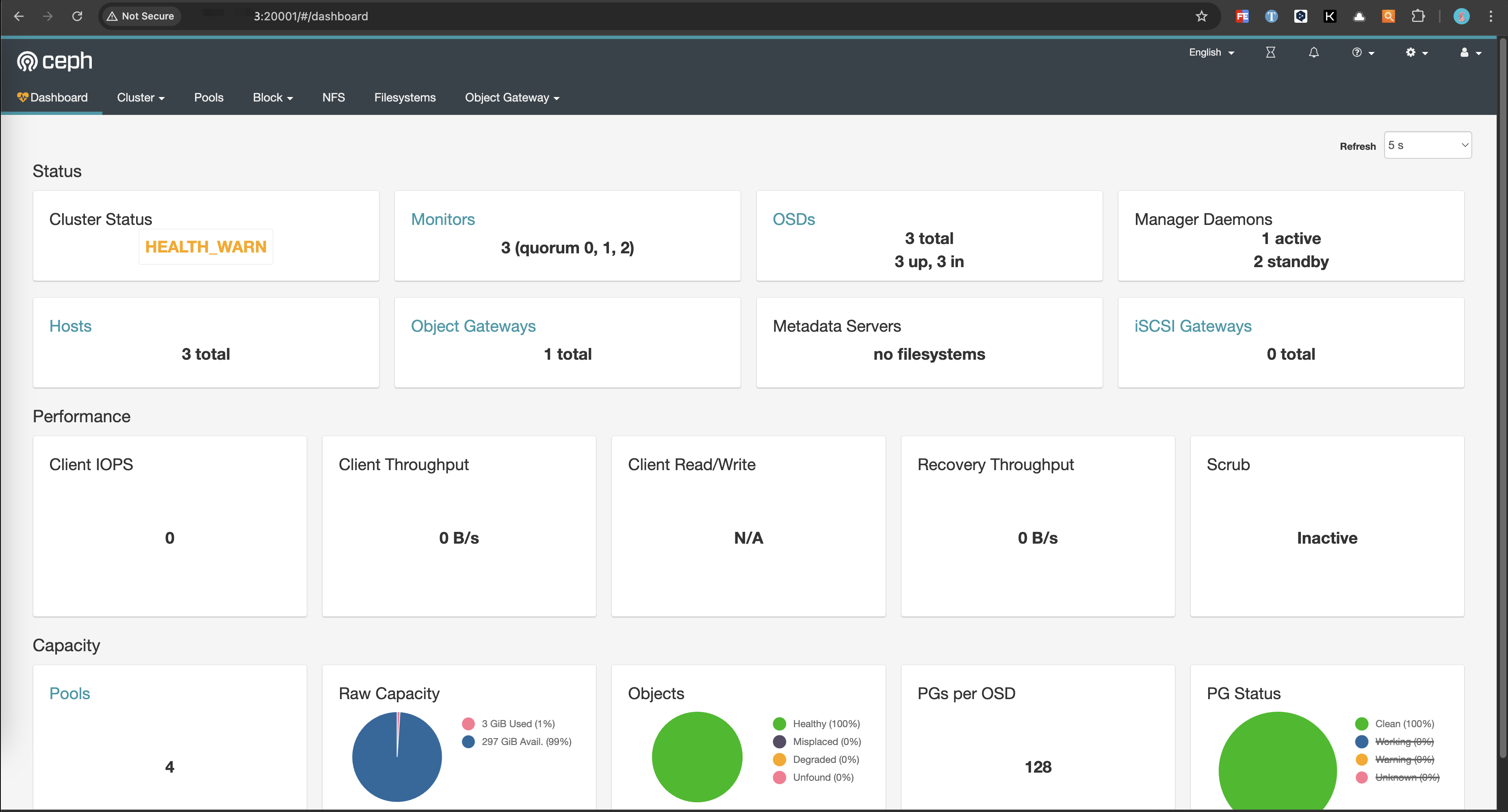Viewport: 1508px width, 812px height.
Task: Toggle the Healthy objects legend swatch
Action: [x=779, y=723]
